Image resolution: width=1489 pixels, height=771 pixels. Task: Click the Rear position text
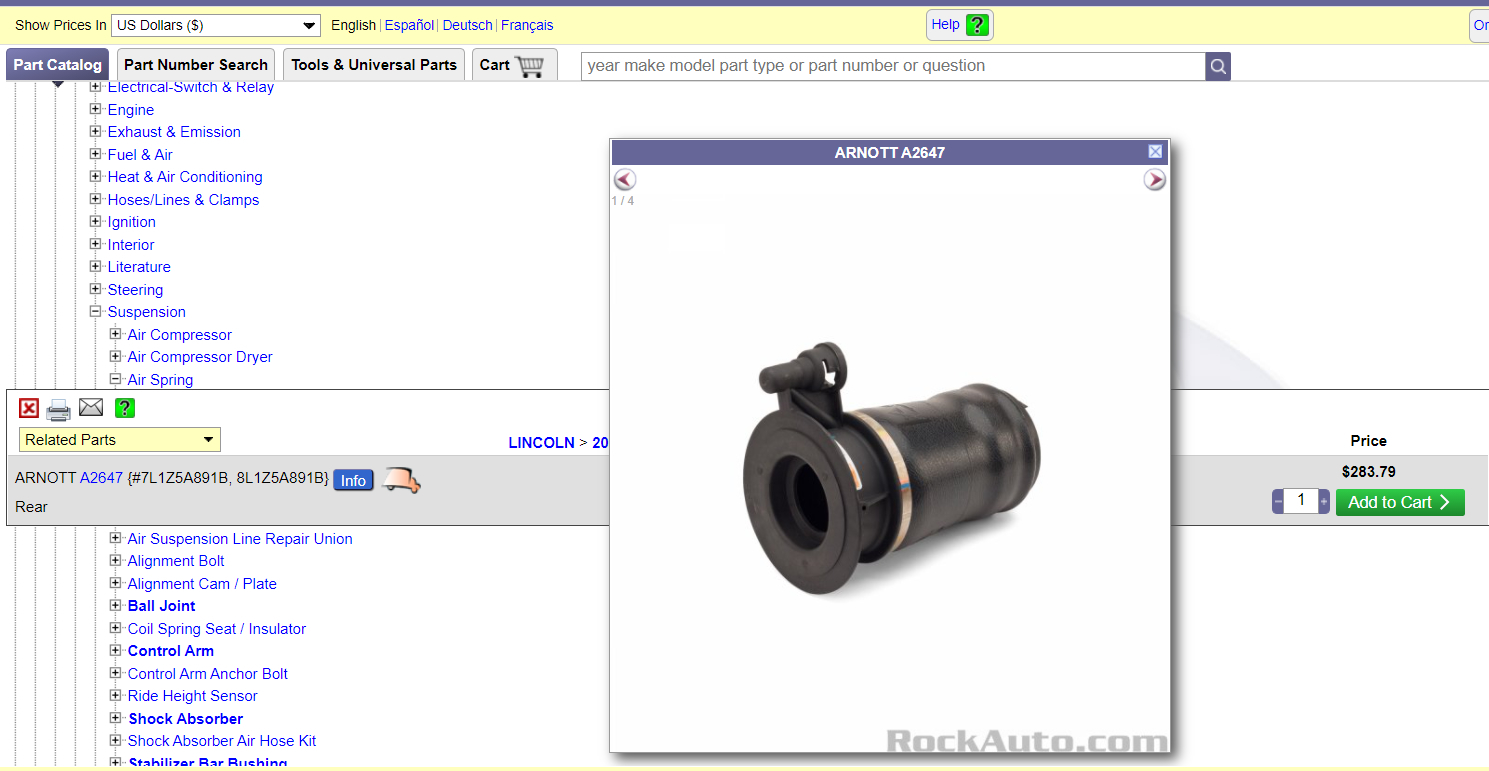[31, 507]
